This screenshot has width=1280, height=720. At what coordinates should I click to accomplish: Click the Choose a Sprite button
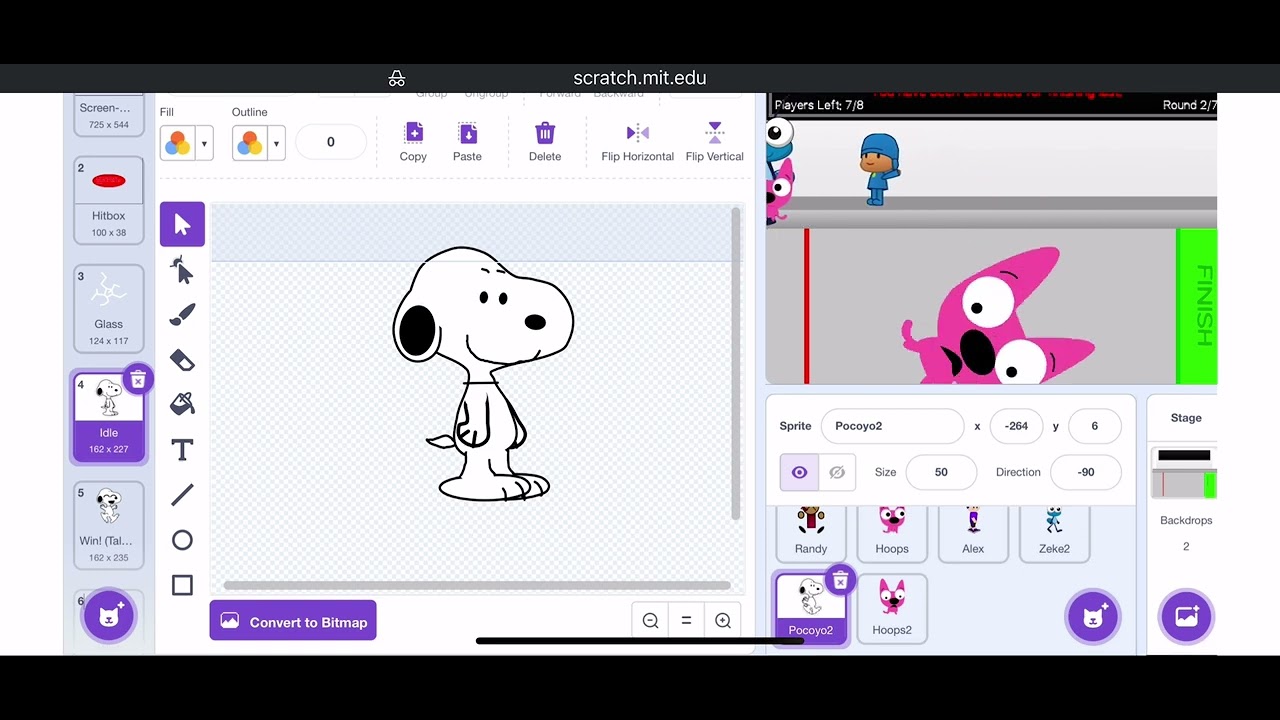(1092, 616)
